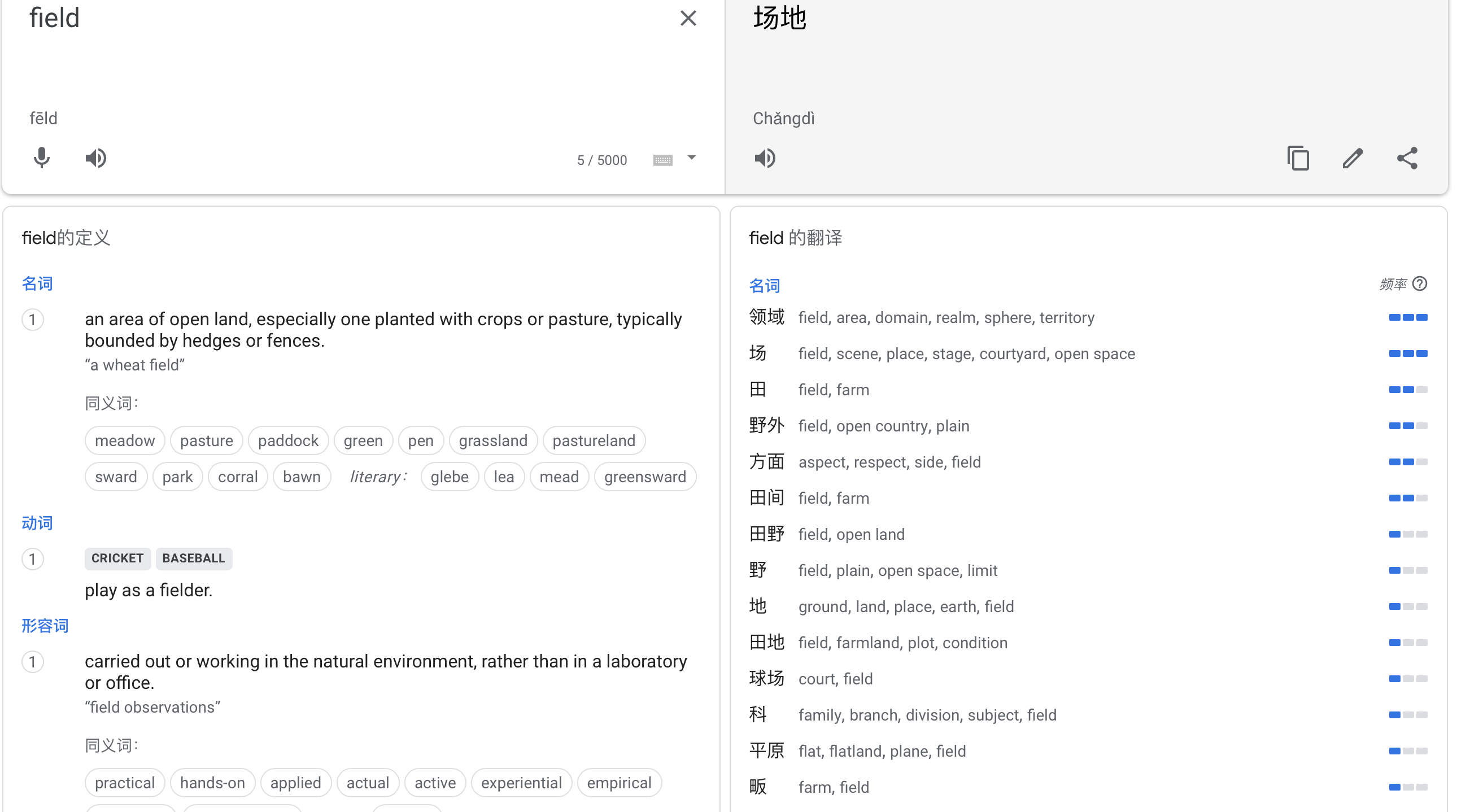Clear the source text with the X icon
Viewport: 1457px width, 812px height.
[x=688, y=18]
